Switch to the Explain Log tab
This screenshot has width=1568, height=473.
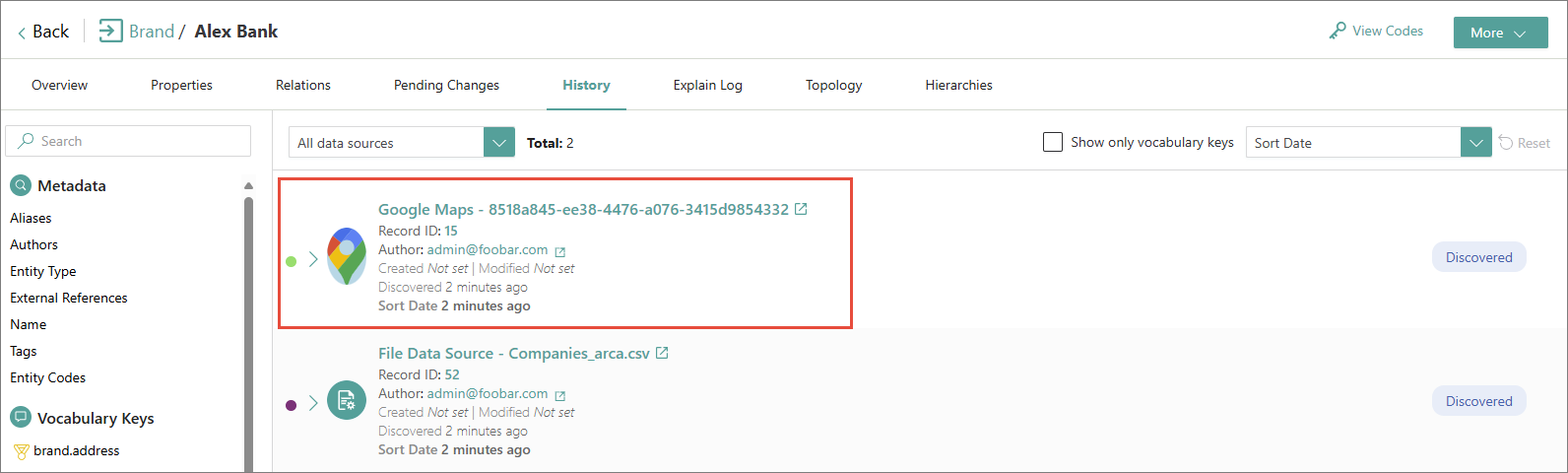[707, 85]
